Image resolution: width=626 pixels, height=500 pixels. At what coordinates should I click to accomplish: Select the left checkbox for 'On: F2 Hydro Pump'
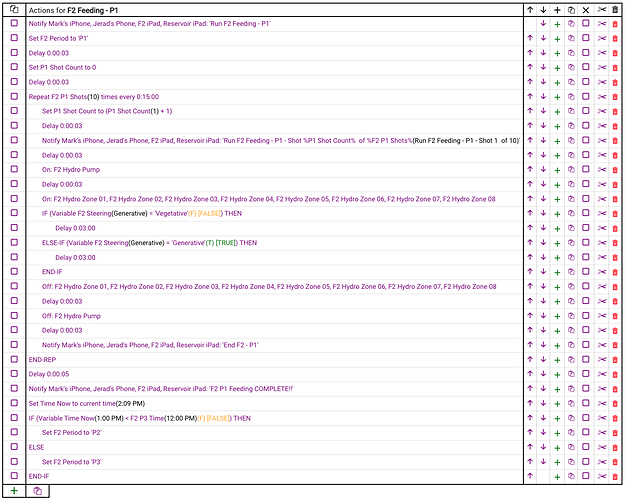(14, 169)
